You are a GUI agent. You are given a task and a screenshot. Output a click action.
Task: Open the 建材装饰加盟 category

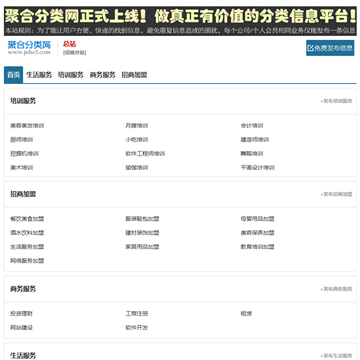tap(142, 233)
